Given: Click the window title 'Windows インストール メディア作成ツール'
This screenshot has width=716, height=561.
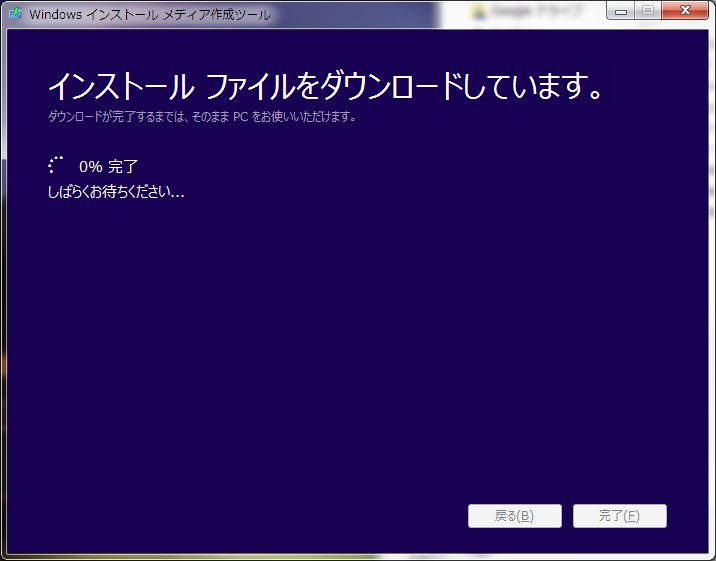Looking at the screenshot, I should [150, 15].
